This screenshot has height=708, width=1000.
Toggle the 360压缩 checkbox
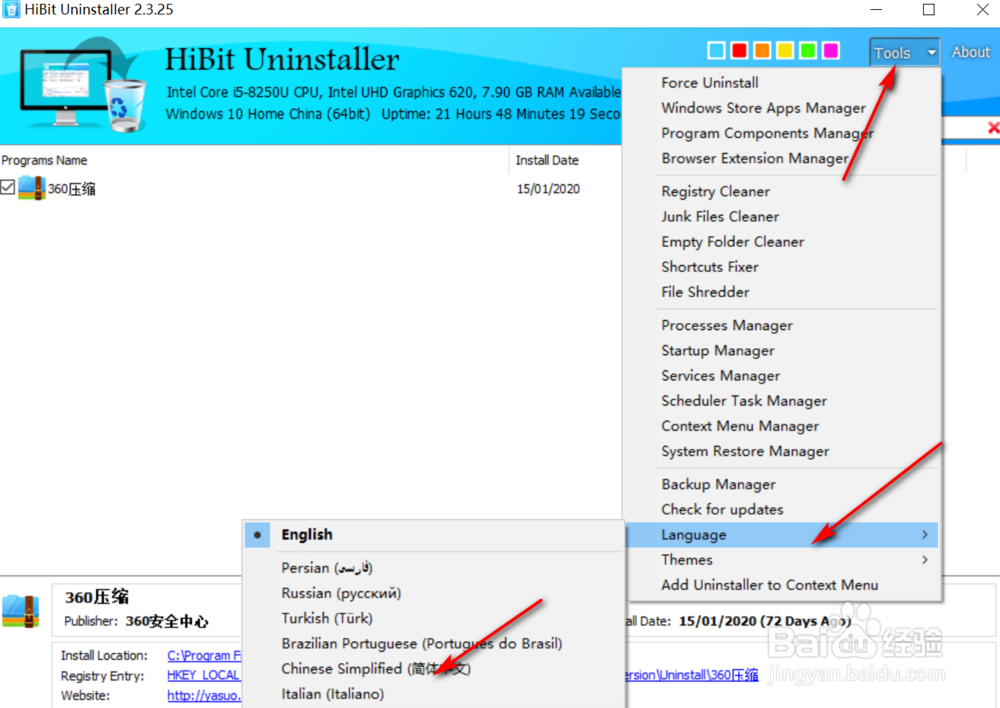(8, 187)
